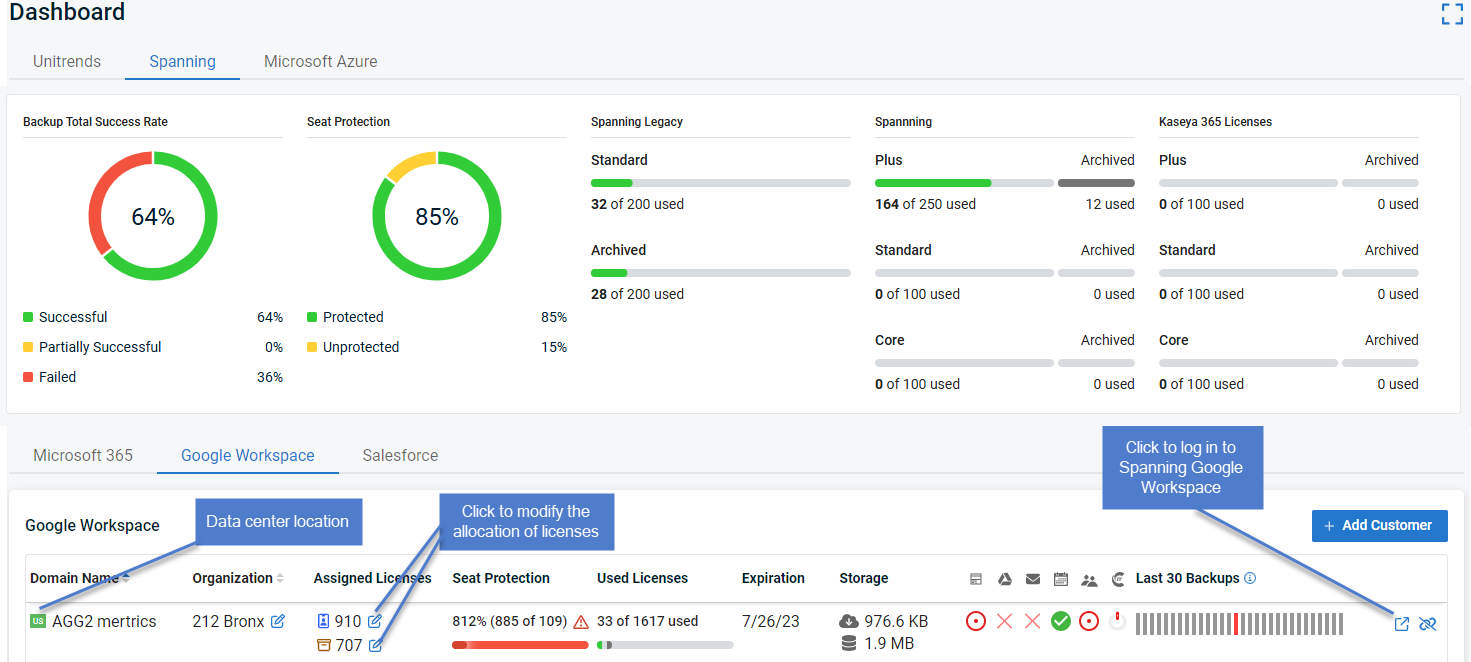Click the 1.9 MB storage value
The height and width of the screenshot is (662, 1471).
click(x=889, y=644)
